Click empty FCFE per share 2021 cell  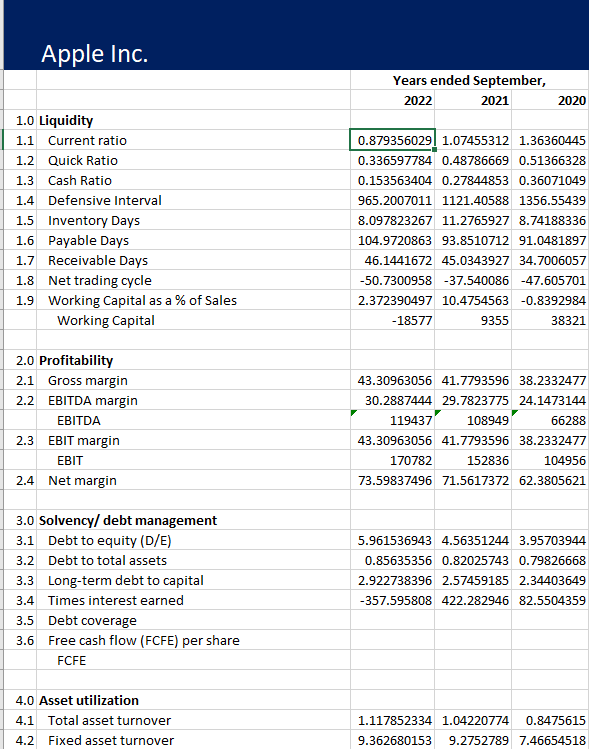[x=473, y=641]
